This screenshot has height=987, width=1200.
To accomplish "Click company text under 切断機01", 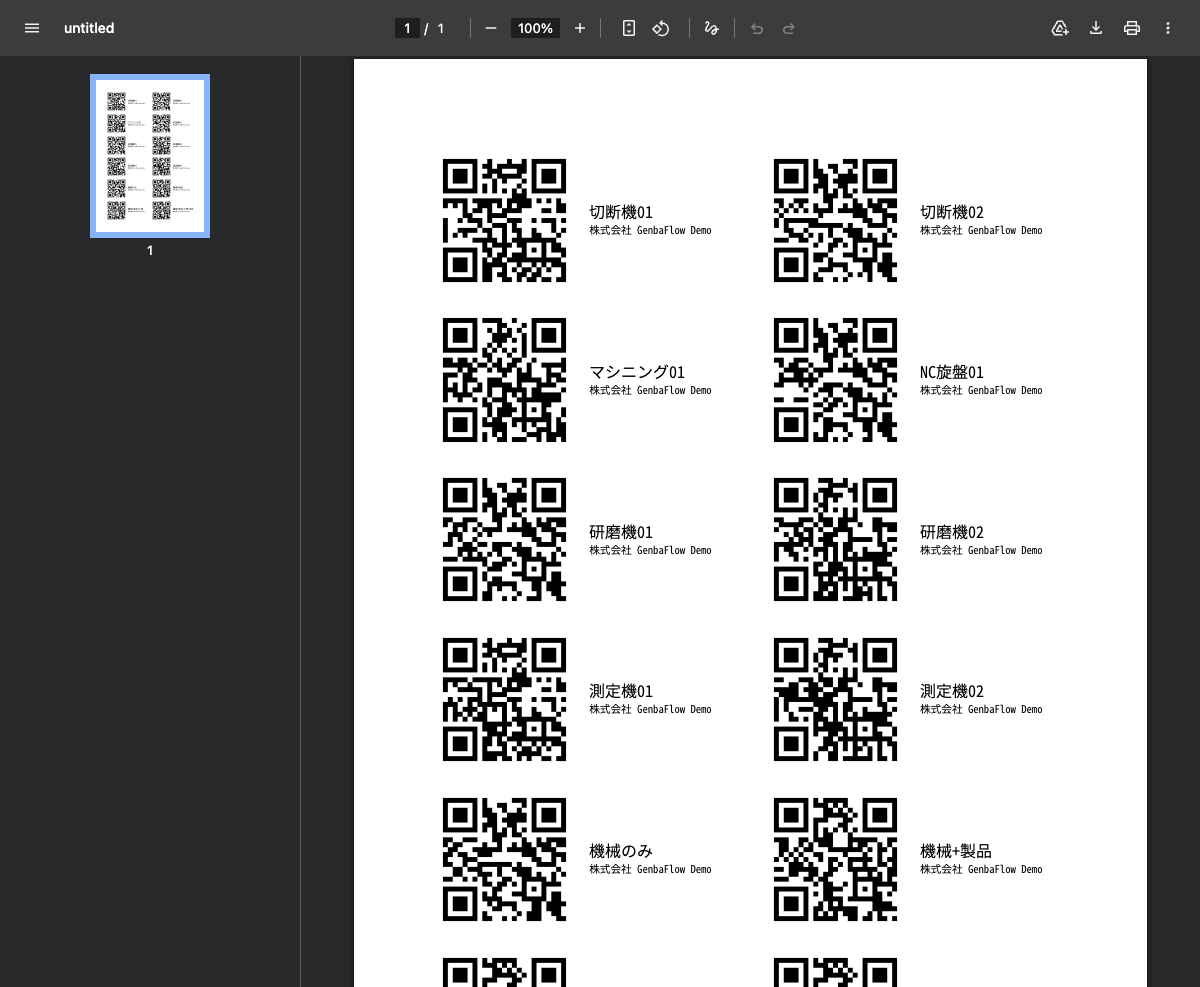I will coord(650,230).
